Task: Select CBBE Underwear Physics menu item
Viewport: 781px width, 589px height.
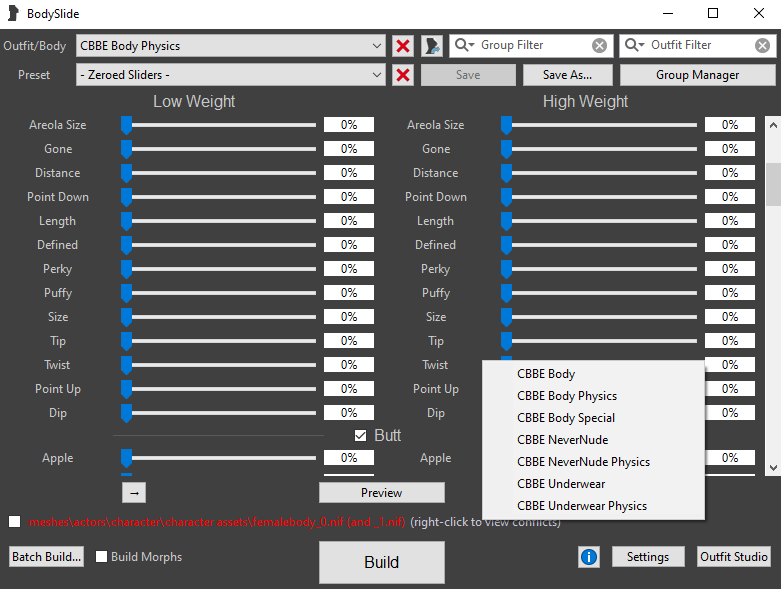Action: pyautogui.click(x=593, y=505)
